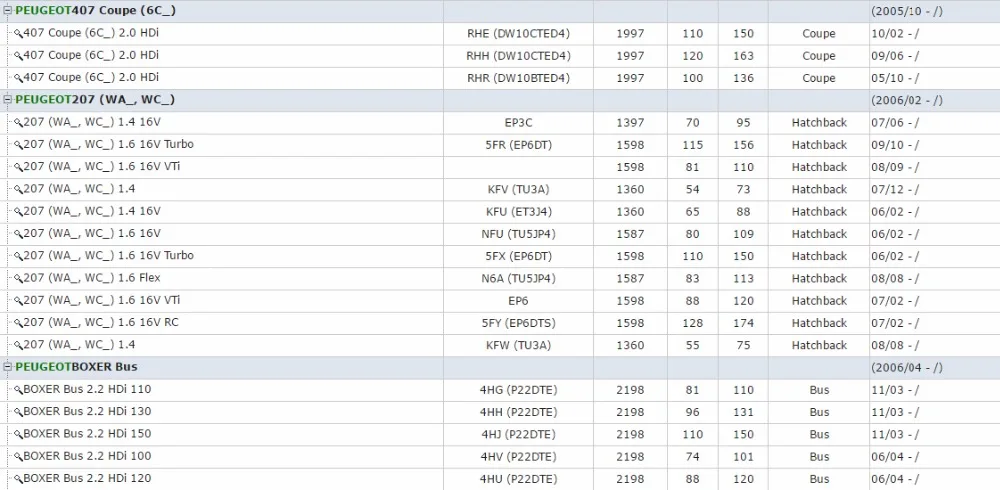Click the date 07/12 - / in KFV row
Screen dimensions: 1000x490
point(895,189)
